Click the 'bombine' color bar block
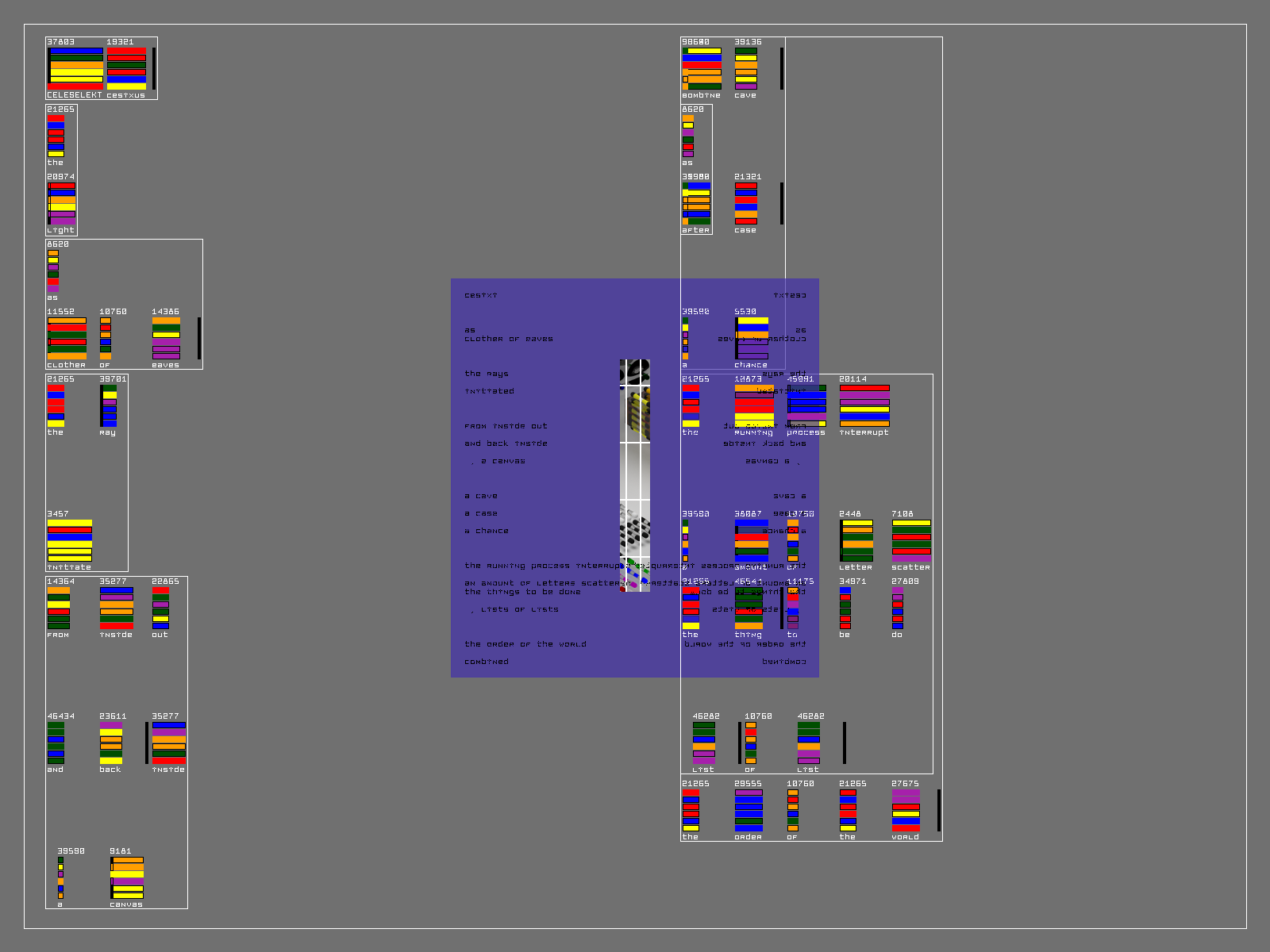The width and height of the screenshot is (1270, 952). pos(702,69)
